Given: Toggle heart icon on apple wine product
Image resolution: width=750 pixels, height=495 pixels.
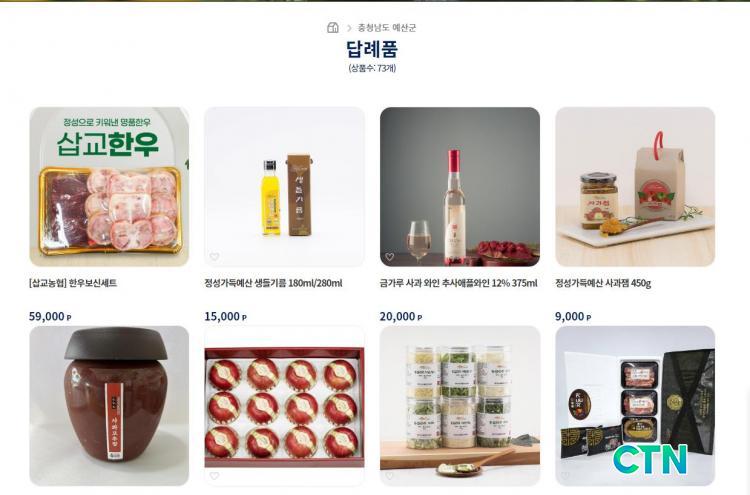Looking at the screenshot, I should coord(390,257).
